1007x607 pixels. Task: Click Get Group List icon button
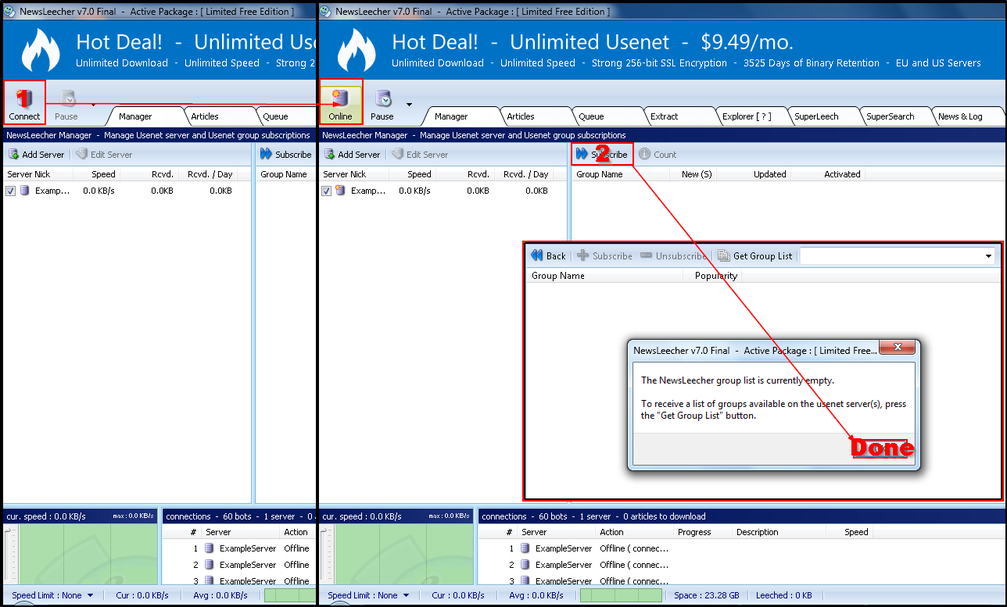[724, 256]
